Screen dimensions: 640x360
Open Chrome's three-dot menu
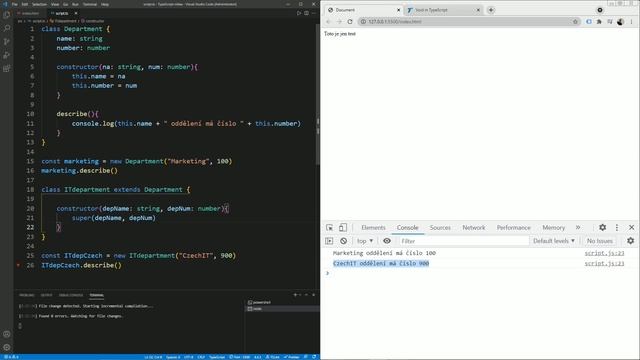(631, 22)
